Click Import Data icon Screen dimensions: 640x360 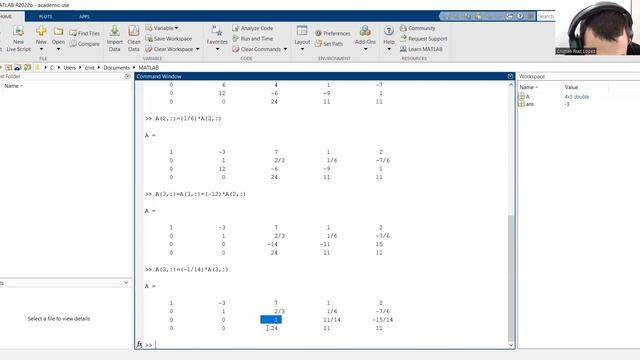pyautogui.click(x=115, y=31)
